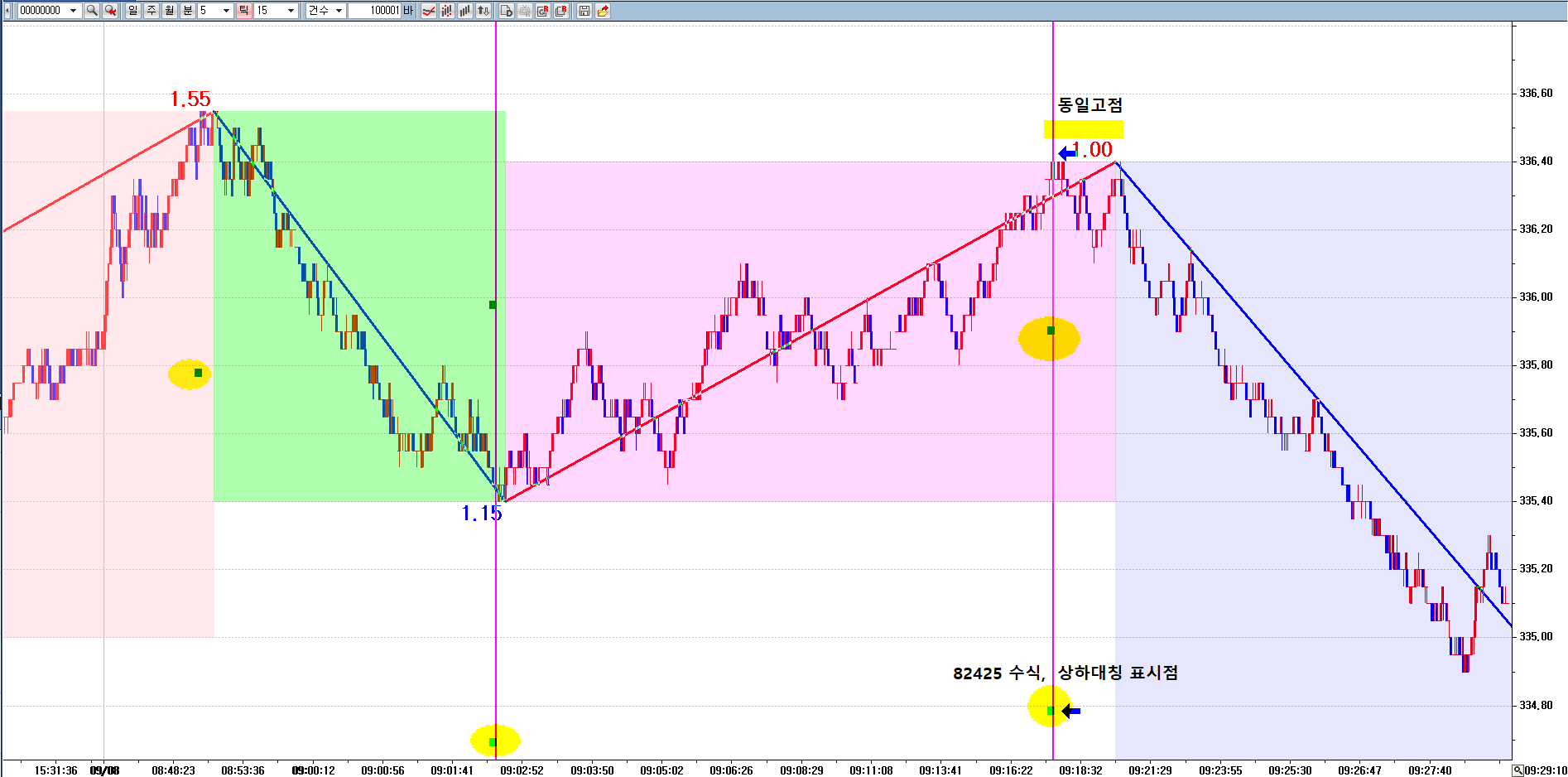Select the 월 (monthly) period button
1568x777 pixels.
(x=170, y=11)
